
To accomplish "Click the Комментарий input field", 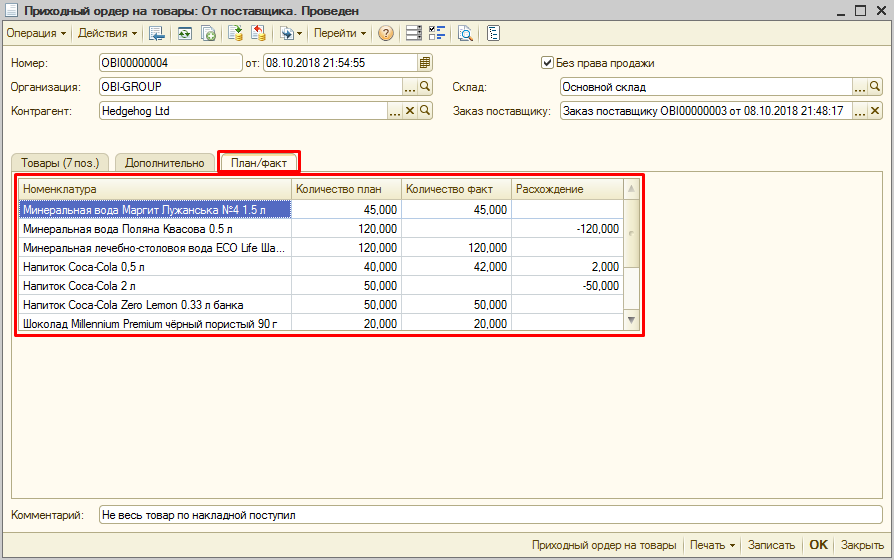I will coord(490,515).
